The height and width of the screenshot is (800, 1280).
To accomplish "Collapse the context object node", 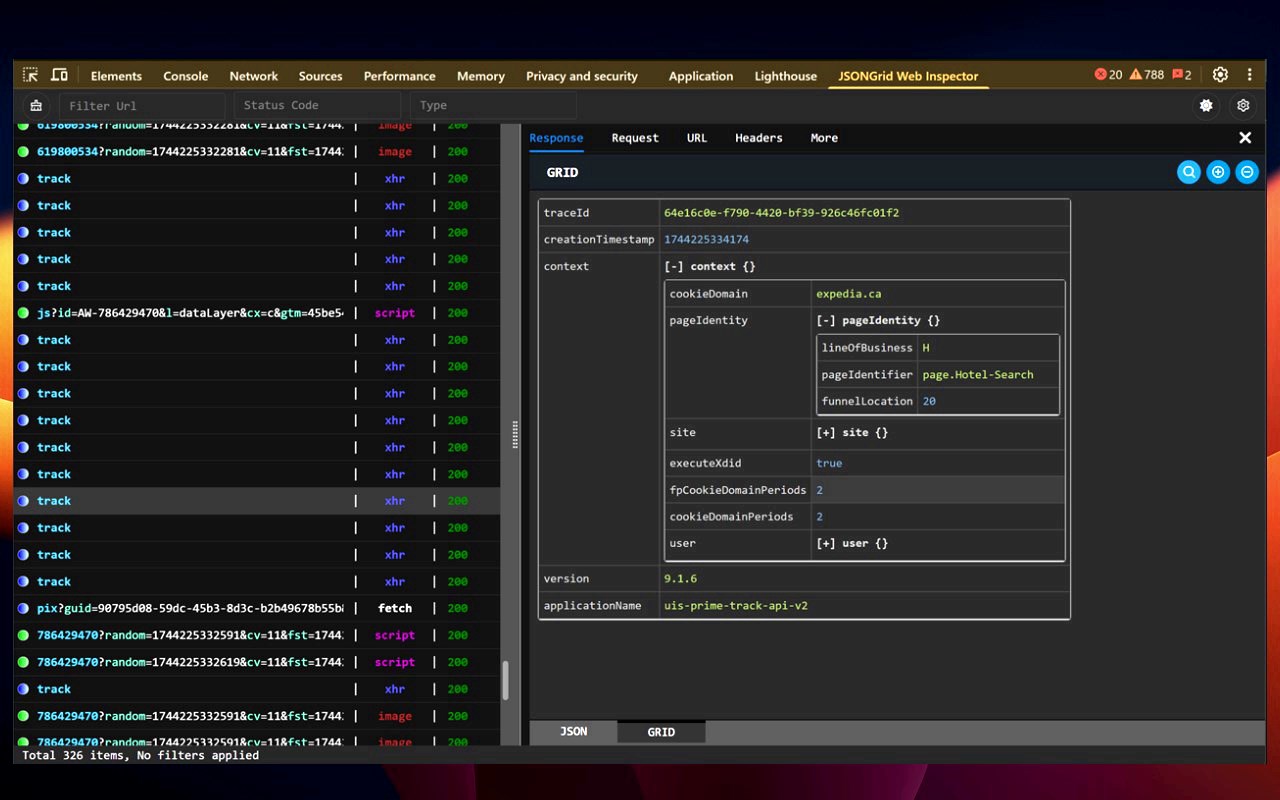I will click(x=673, y=266).
